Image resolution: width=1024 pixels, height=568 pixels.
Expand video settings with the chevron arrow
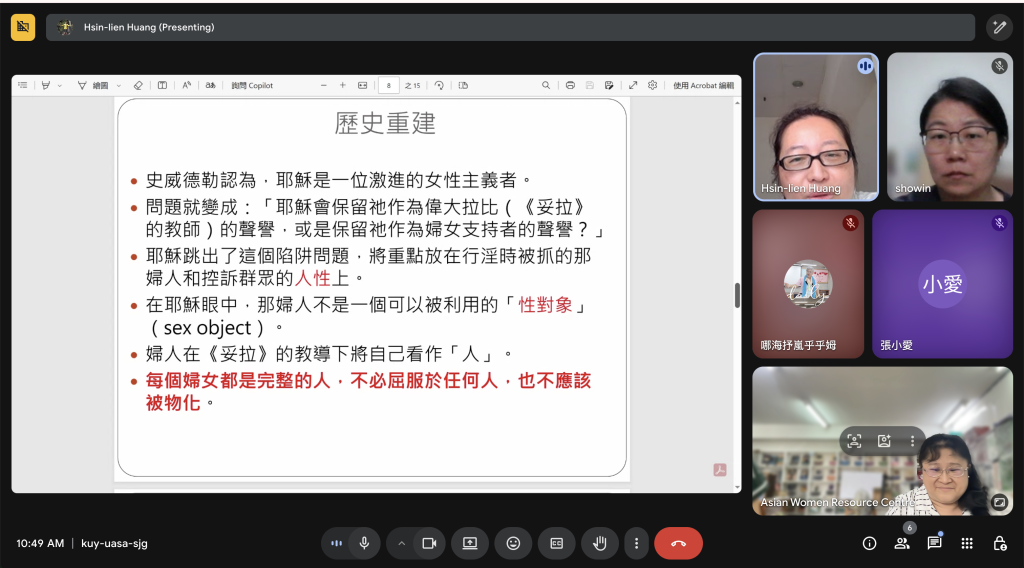[402, 543]
